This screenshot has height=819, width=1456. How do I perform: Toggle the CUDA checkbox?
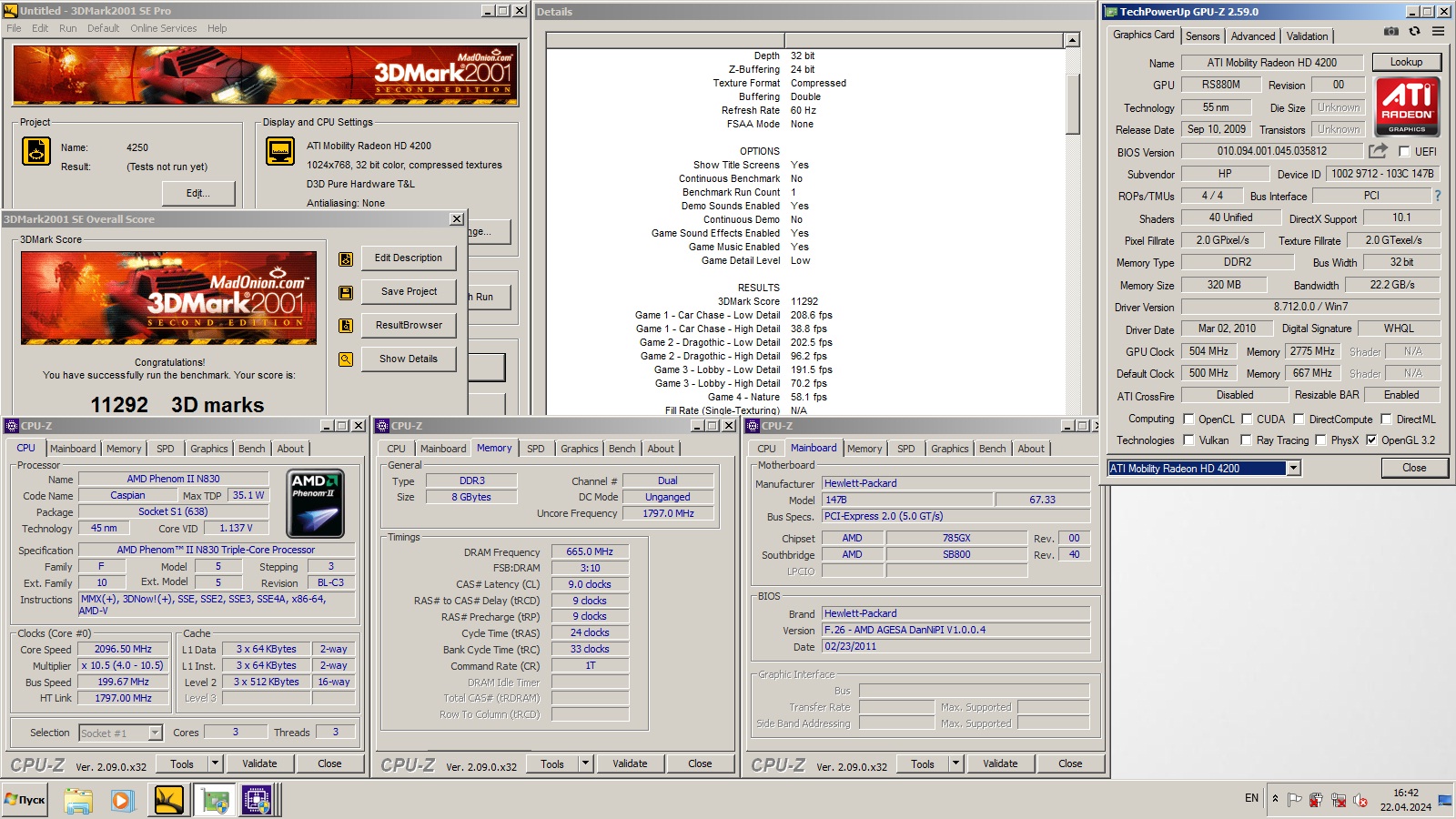pos(1247,420)
